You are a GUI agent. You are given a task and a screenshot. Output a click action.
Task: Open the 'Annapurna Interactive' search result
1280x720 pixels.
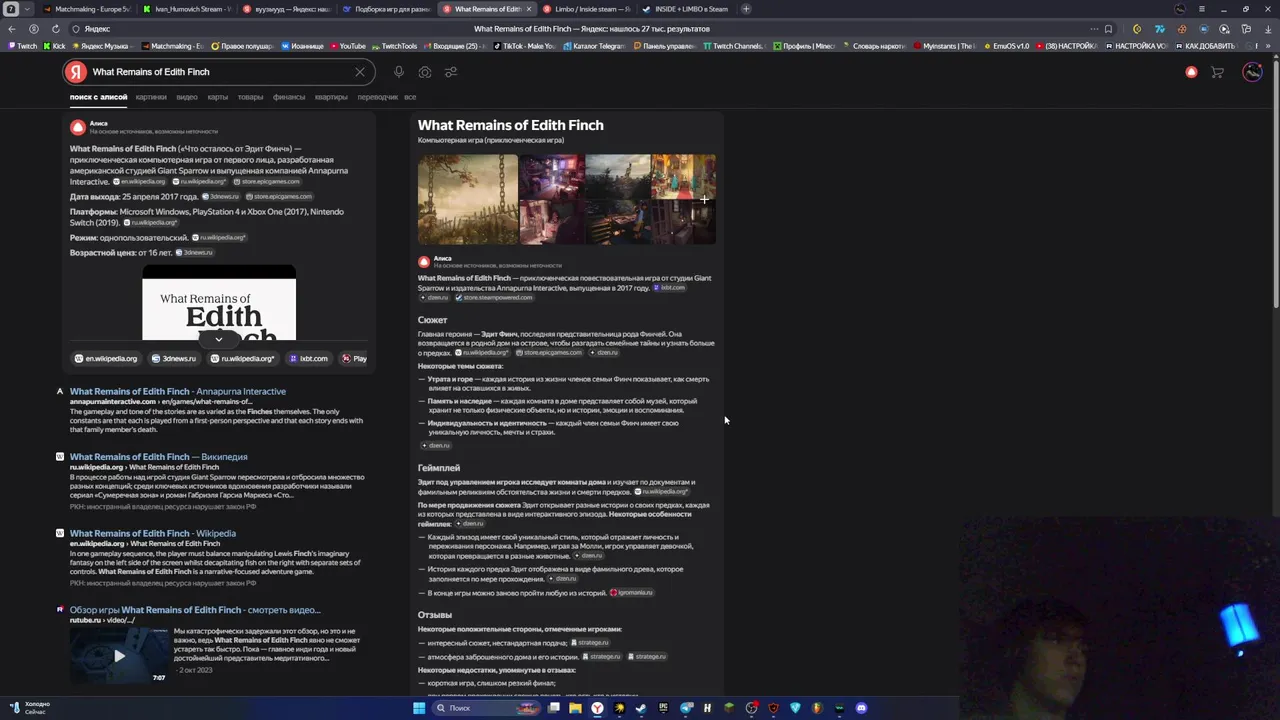(178, 391)
